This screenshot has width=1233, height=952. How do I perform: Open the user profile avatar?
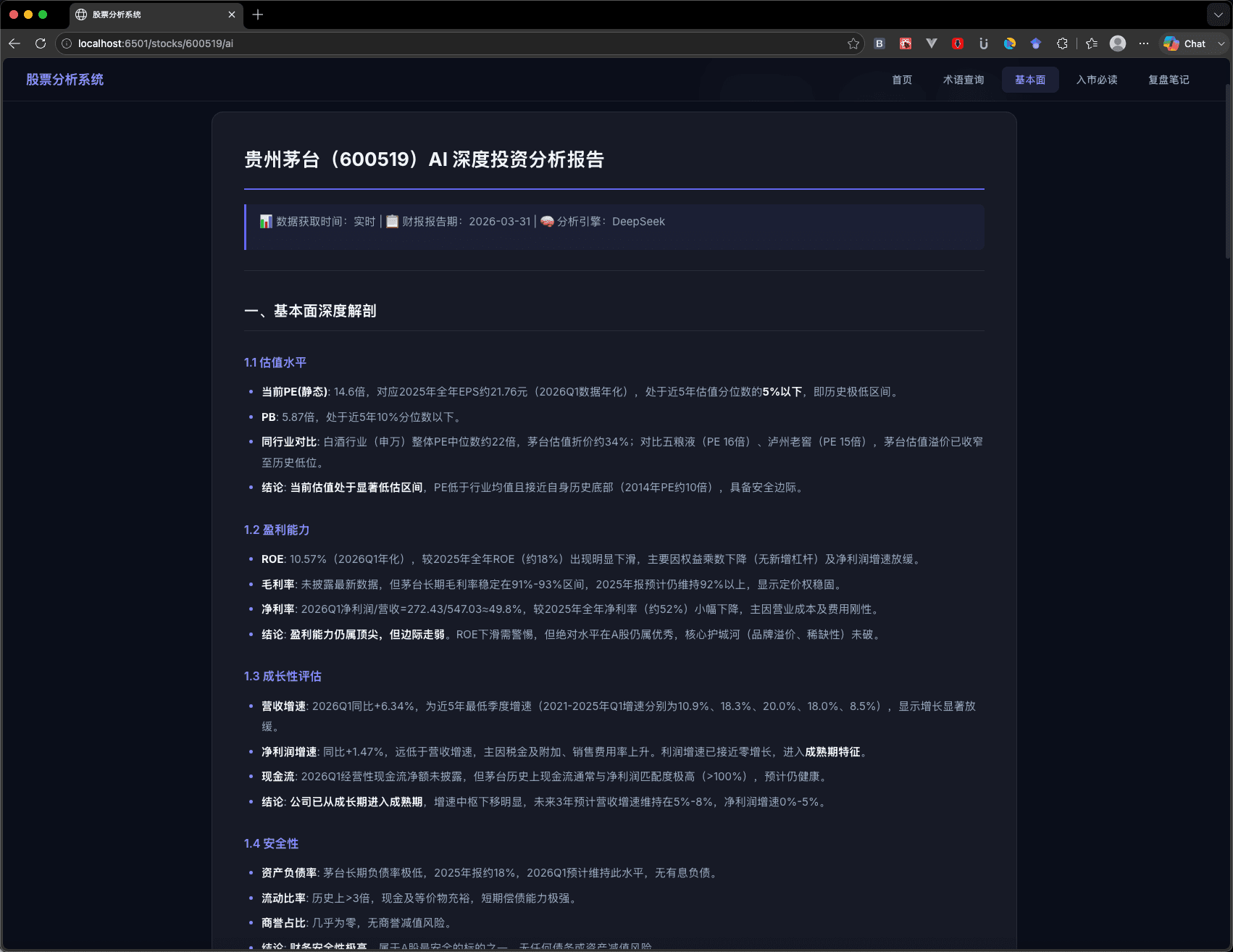(x=1118, y=43)
